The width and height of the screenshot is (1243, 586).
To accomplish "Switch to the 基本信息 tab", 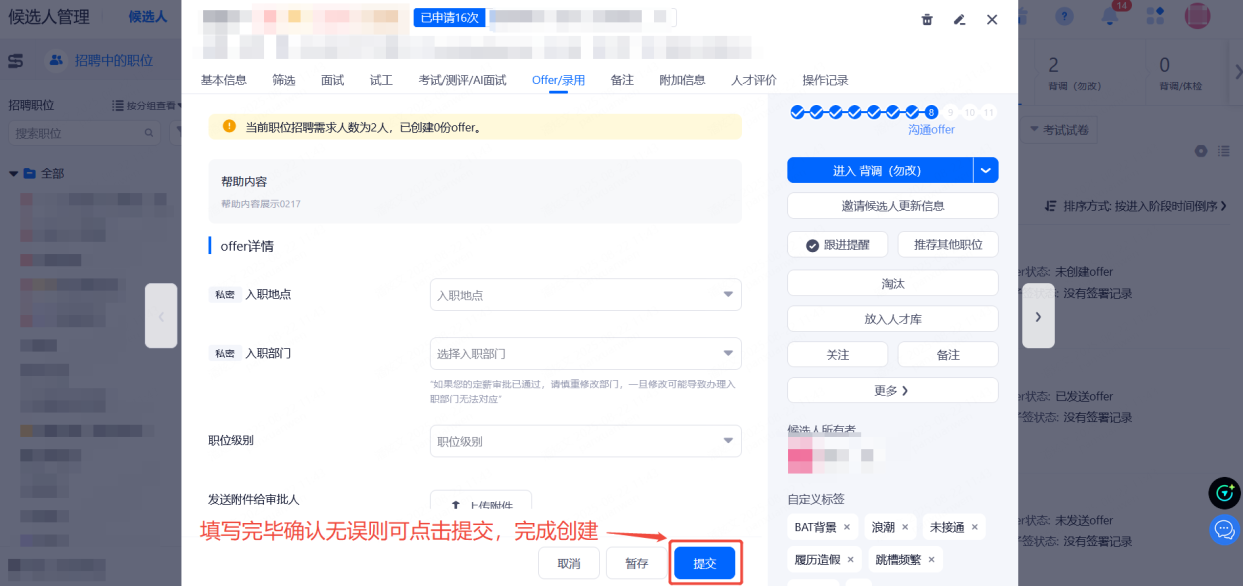I will 223,80.
